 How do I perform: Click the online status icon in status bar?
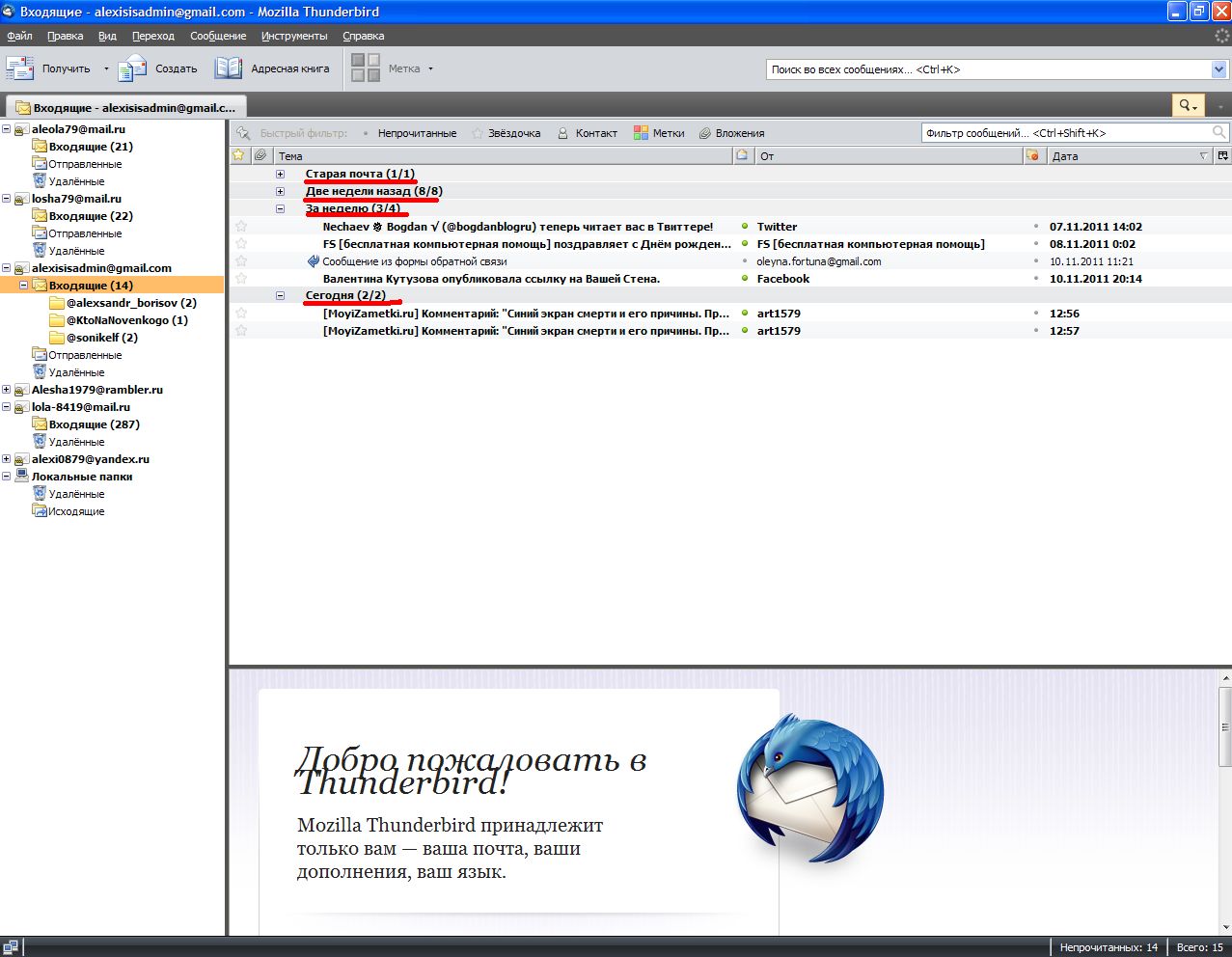coord(11,947)
